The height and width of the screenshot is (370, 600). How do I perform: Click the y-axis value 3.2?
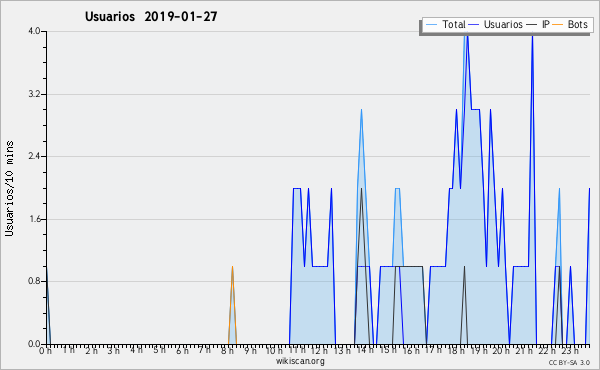point(34,94)
